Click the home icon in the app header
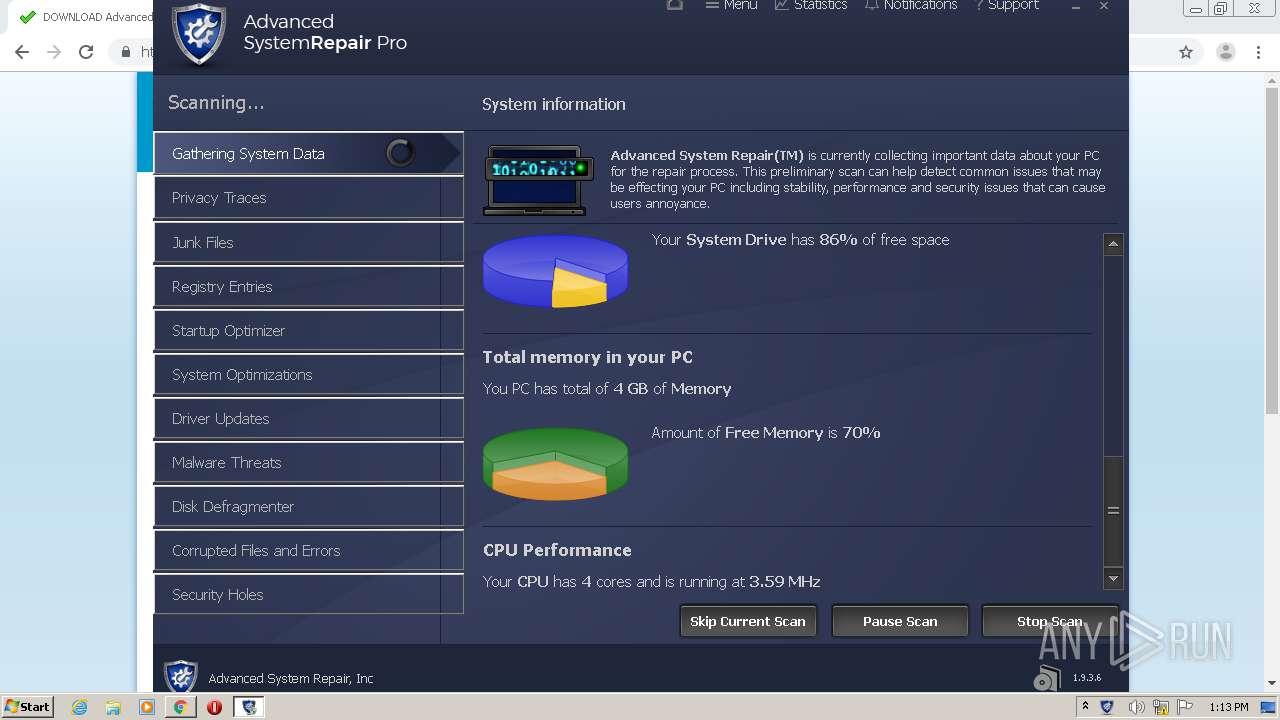1280x720 pixels. coord(675,5)
